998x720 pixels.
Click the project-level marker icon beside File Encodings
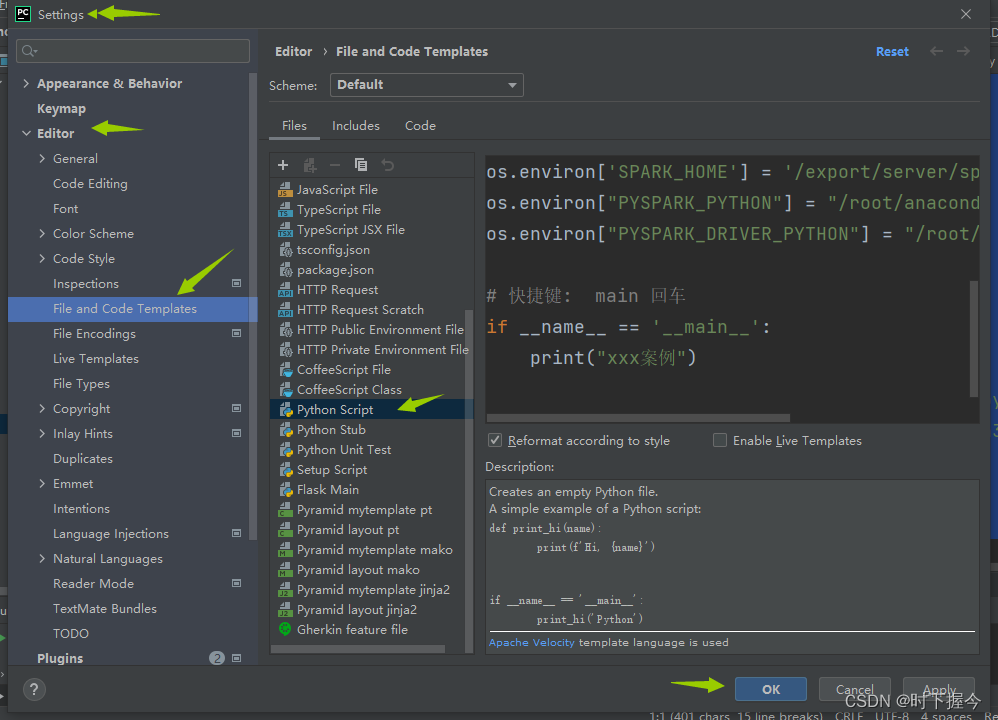pos(236,334)
